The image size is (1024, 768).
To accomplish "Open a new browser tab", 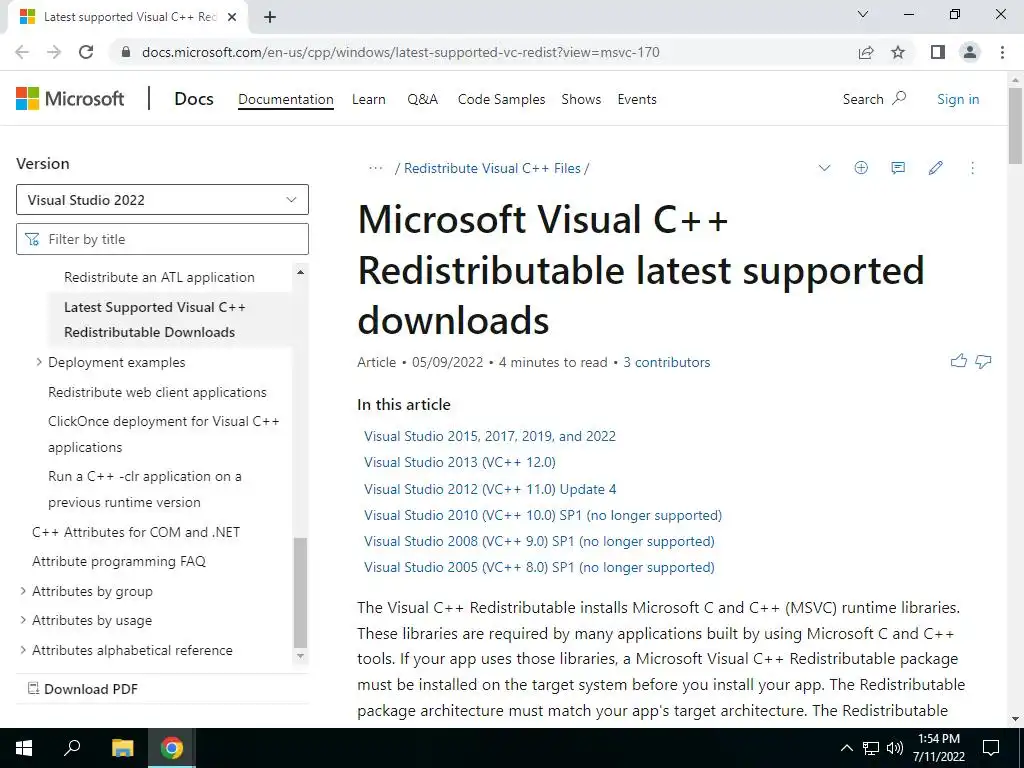I will [x=270, y=17].
